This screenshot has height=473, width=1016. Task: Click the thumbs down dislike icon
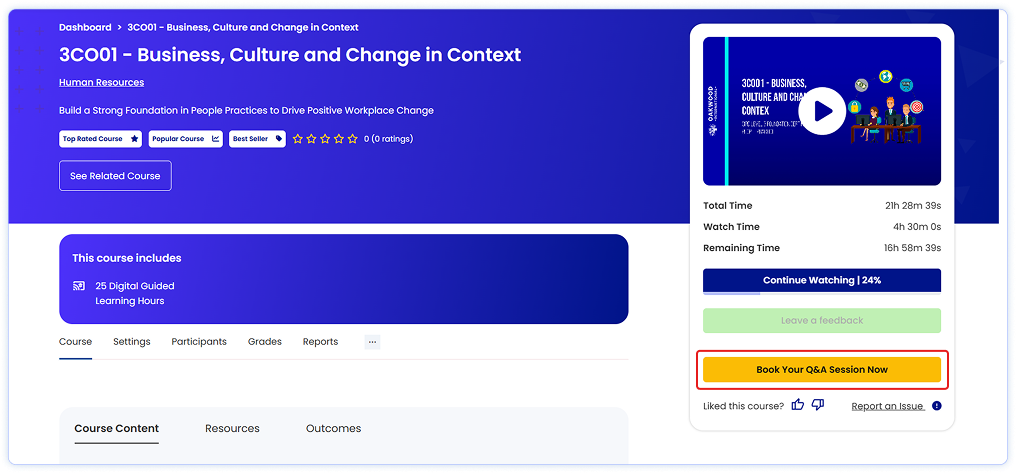818,405
